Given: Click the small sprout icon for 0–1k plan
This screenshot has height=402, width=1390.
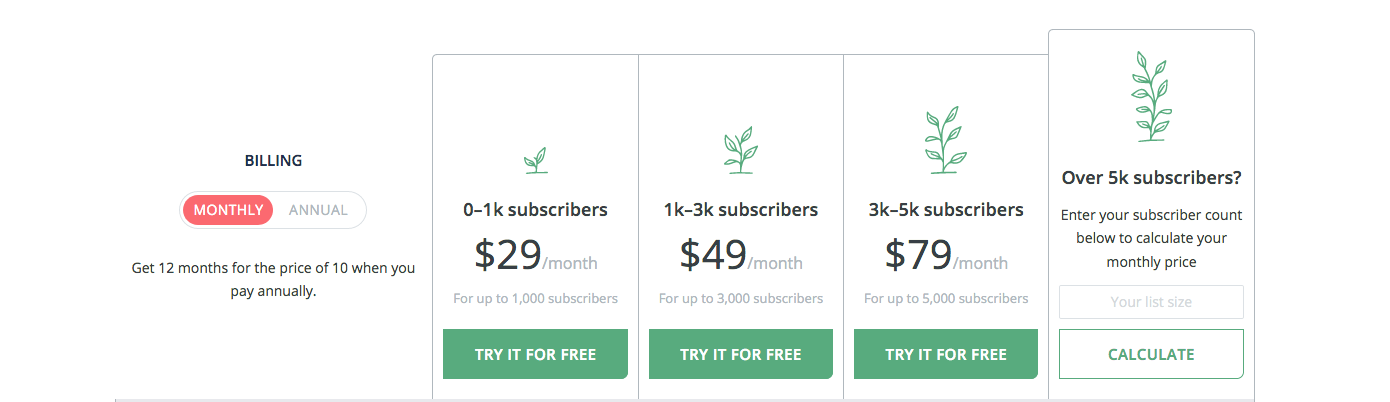Looking at the screenshot, I should click(536, 161).
